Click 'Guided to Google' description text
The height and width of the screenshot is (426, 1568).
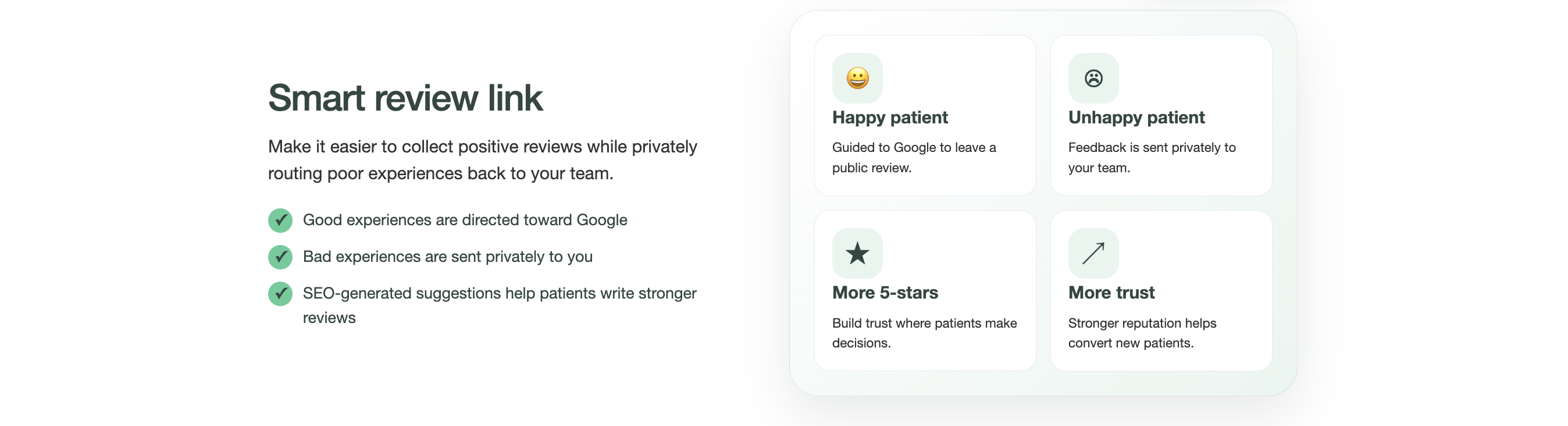coord(914,157)
